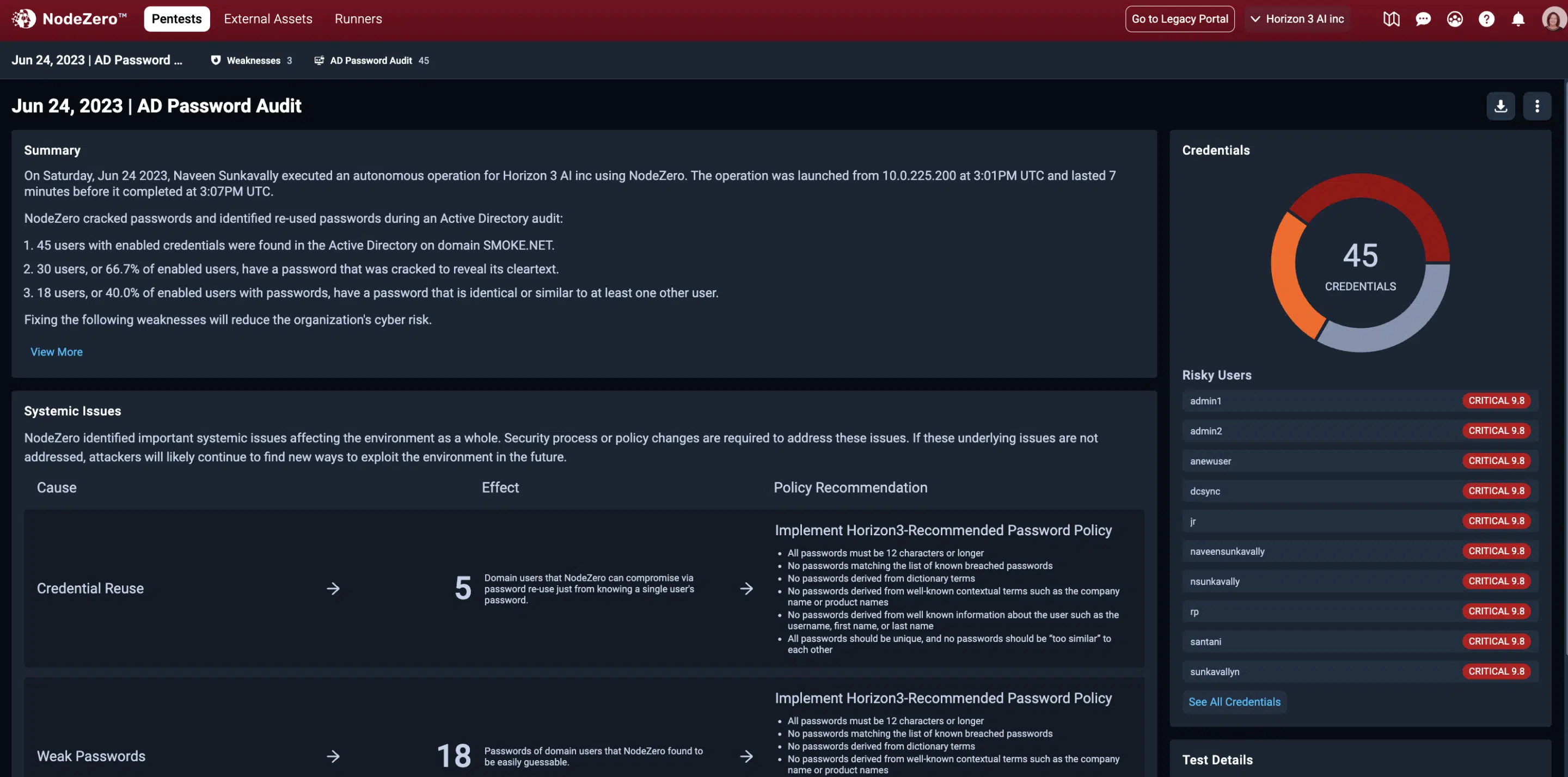Click the NodeZero logo icon

point(24,19)
